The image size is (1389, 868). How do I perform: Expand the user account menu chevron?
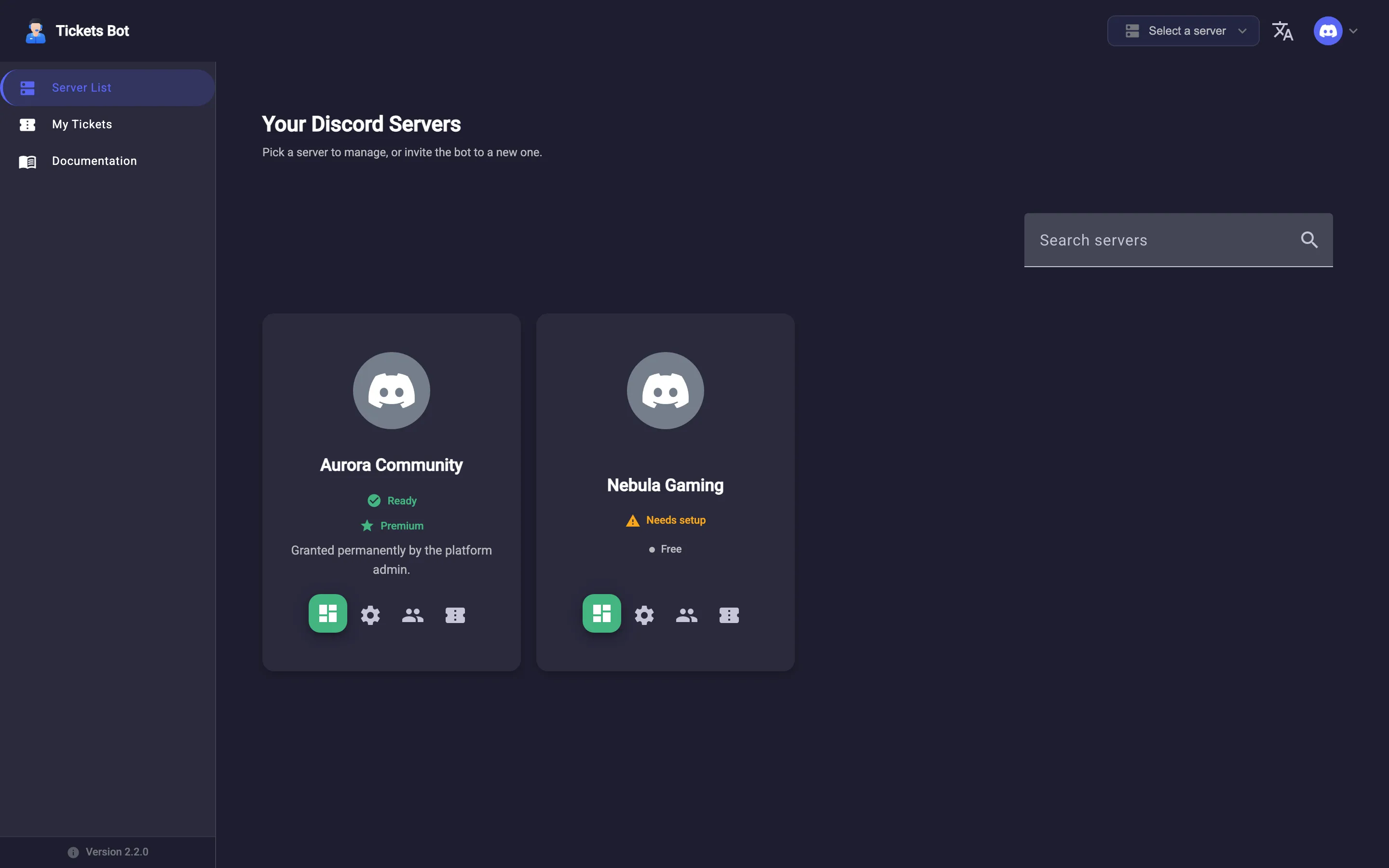click(x=1353, y=31)
